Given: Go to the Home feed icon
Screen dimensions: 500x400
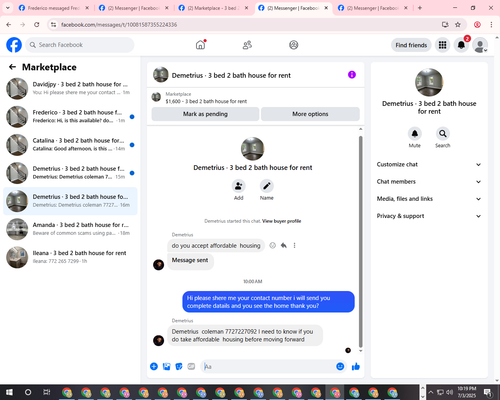Looking at the screenshot, I should pos(200,45).
